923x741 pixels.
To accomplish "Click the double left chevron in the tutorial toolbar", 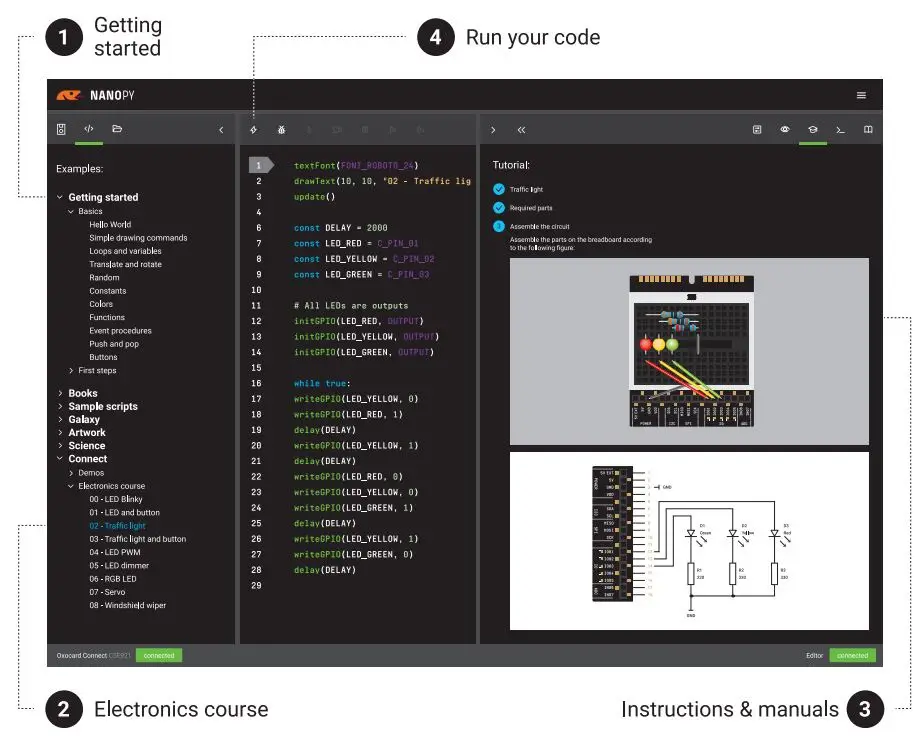I will point(521,130).
